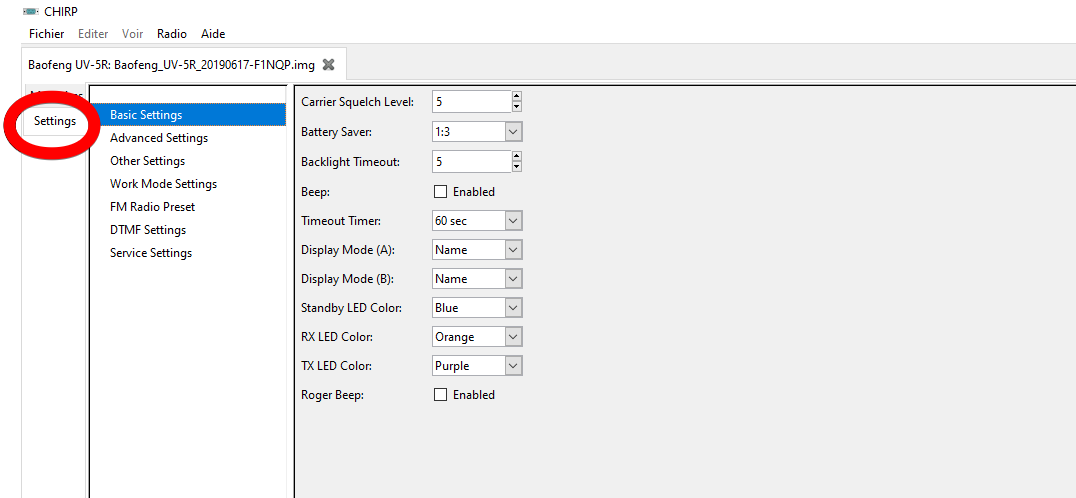Screen dimensions: 1076x498
Task: Increase Backlight Timeout with up arrow
Action: point(517,156)
